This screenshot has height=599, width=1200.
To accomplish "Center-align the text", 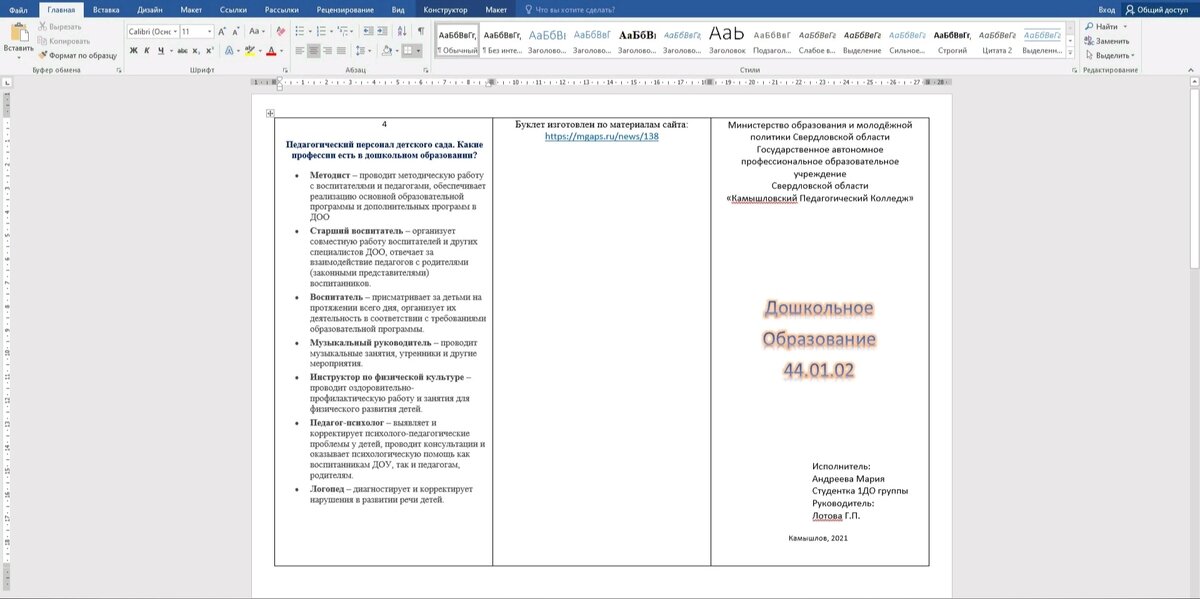I will tap(314, 51).
